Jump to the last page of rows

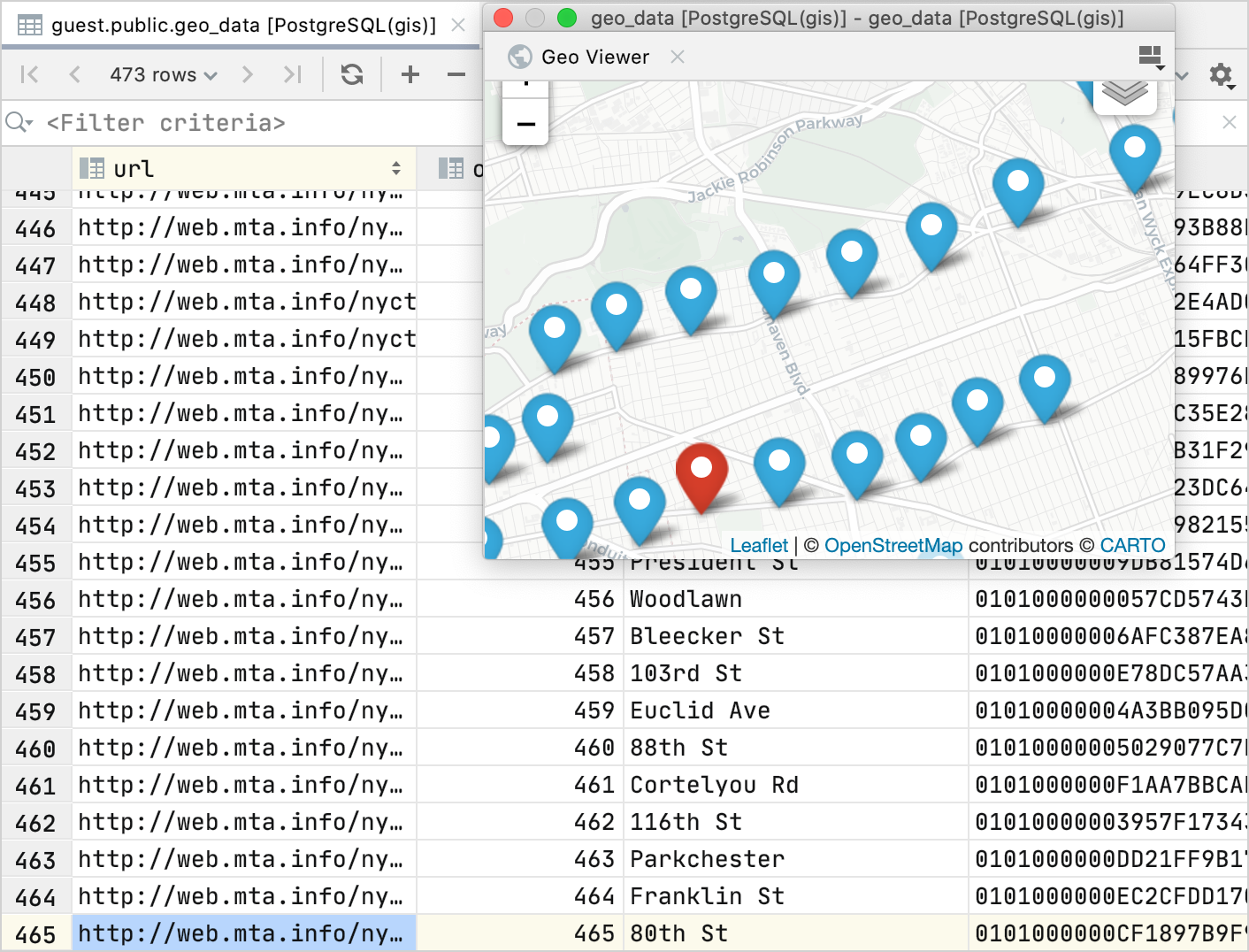pos(293,74)
